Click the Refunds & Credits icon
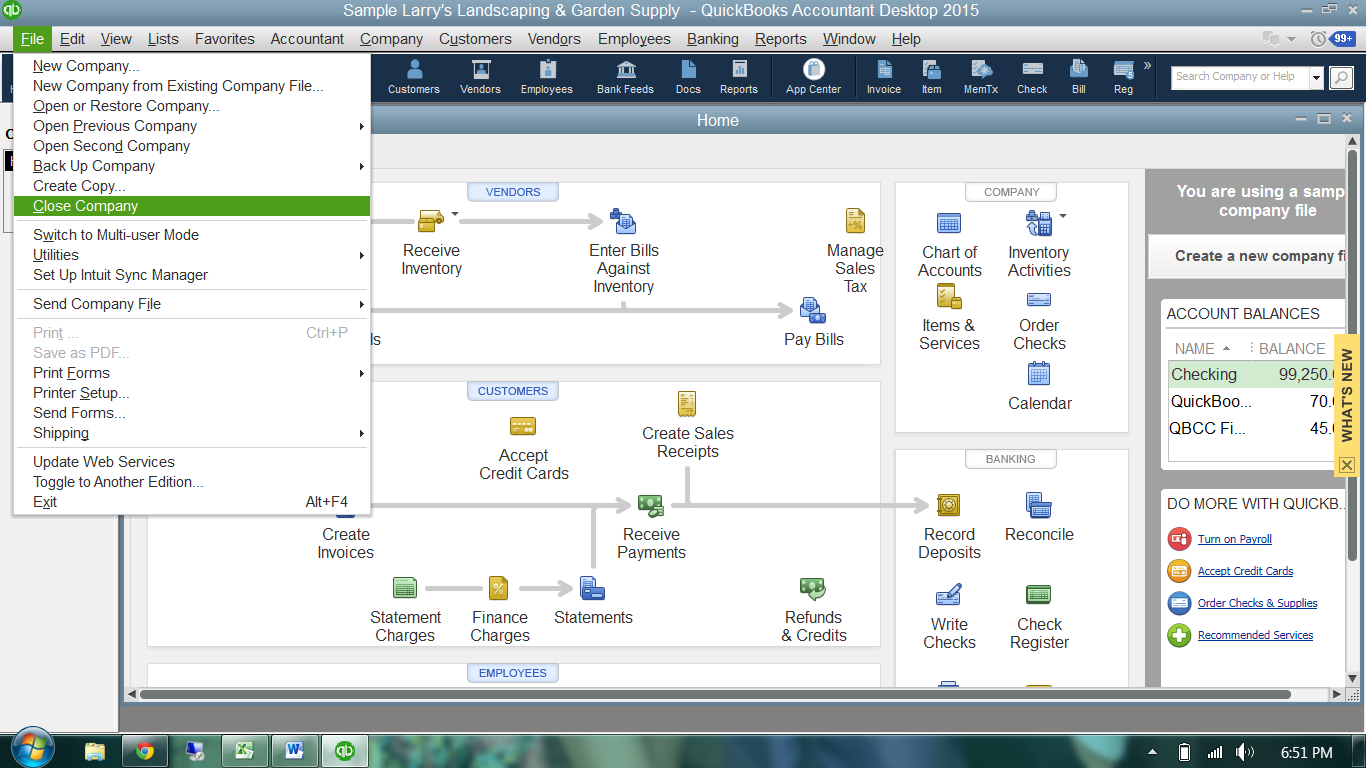1366x768 pixels. point(812,592)
